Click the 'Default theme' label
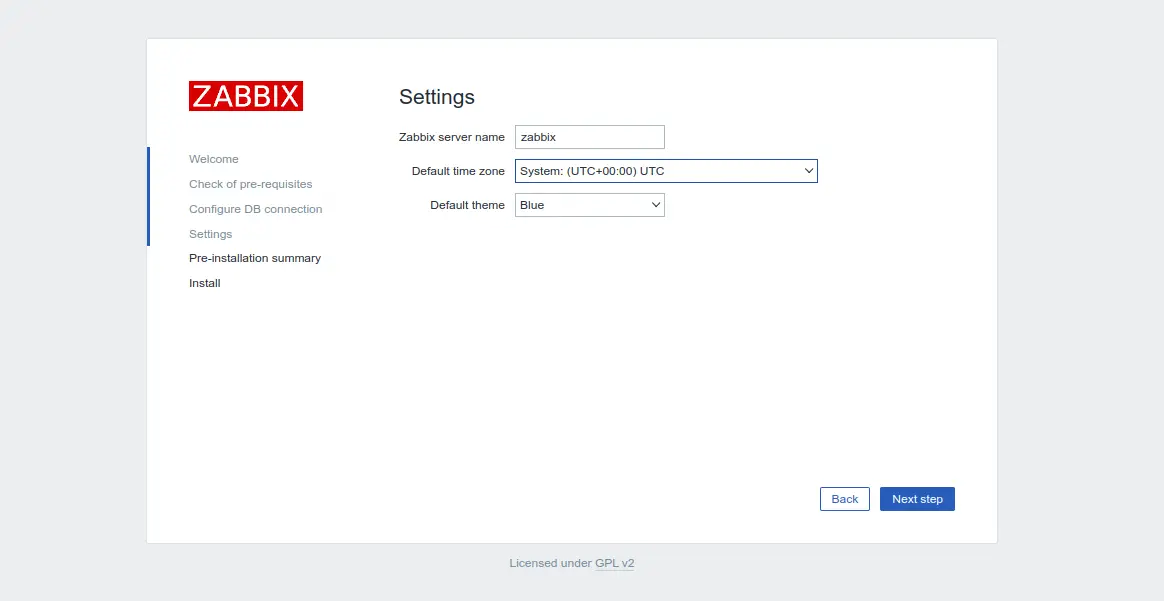 point(467,206)
